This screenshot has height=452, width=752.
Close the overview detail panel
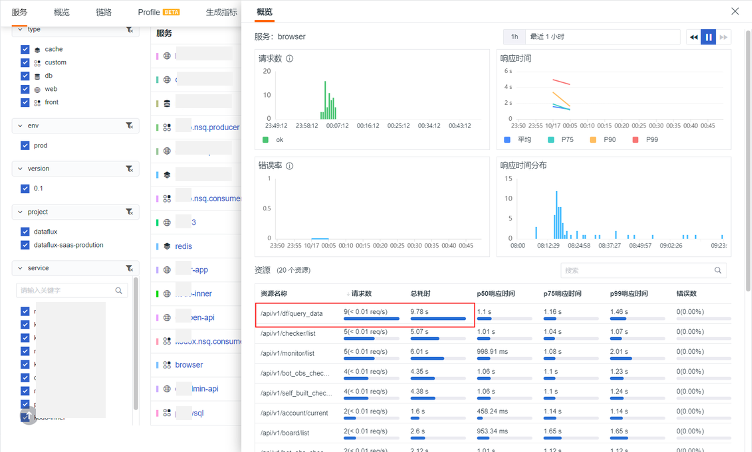(x=735, y=11)
